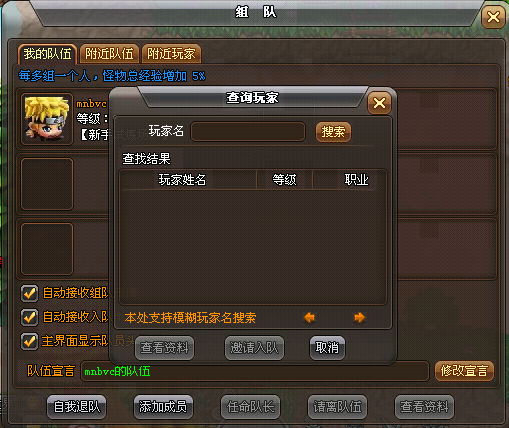Image resolution: width=509 pixels, height=428 pixels.
Task: Click the 邀请入队 button in dialog
Action: 254,348
